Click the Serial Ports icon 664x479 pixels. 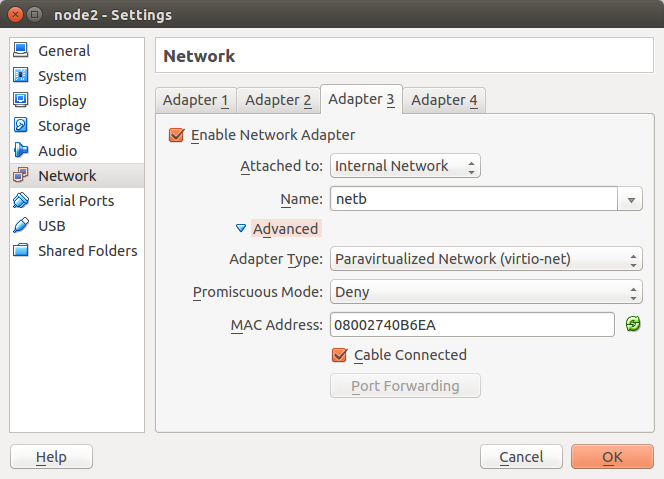tap(20, 201)
